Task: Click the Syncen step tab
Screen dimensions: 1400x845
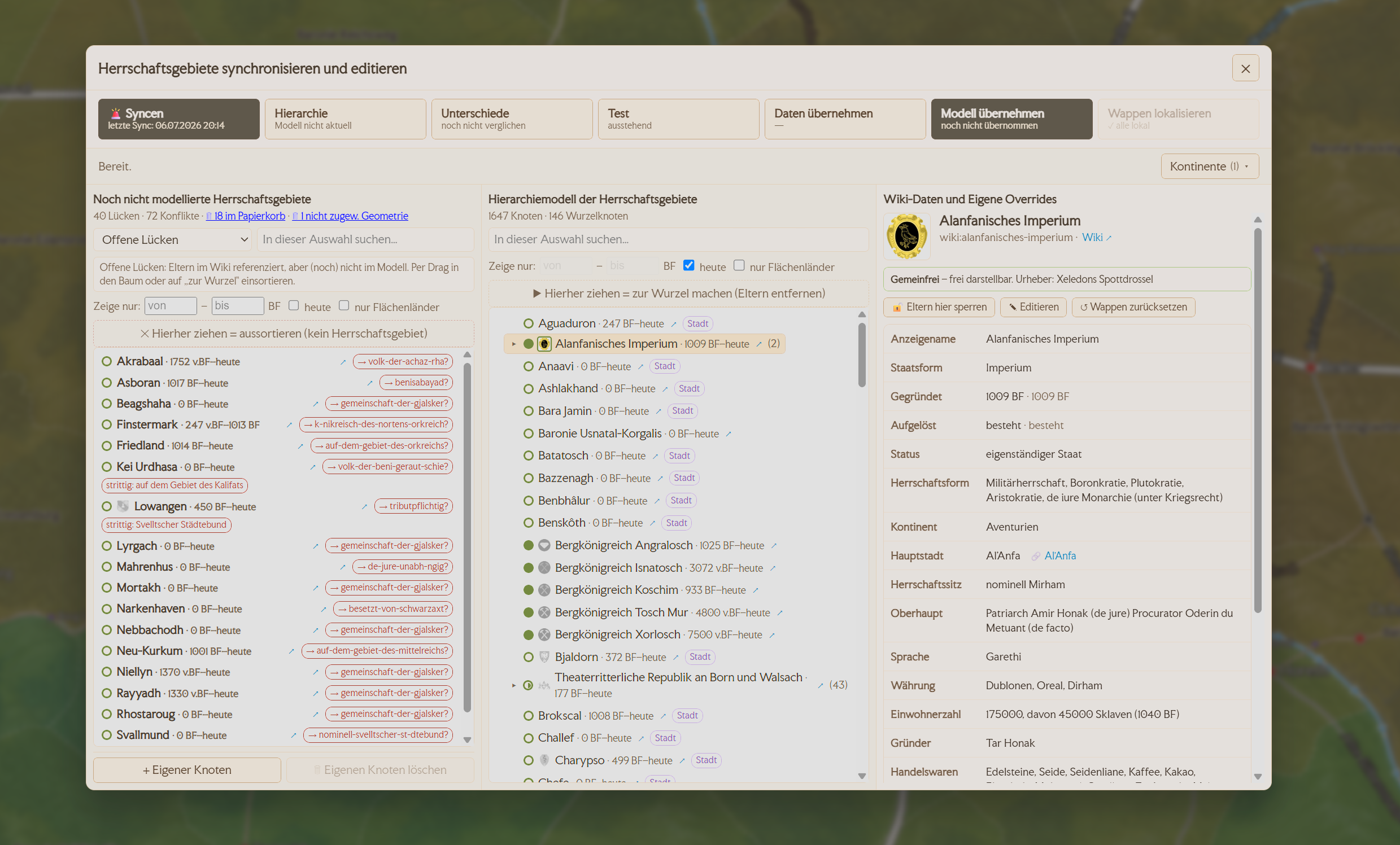Action: click(178, 119)
